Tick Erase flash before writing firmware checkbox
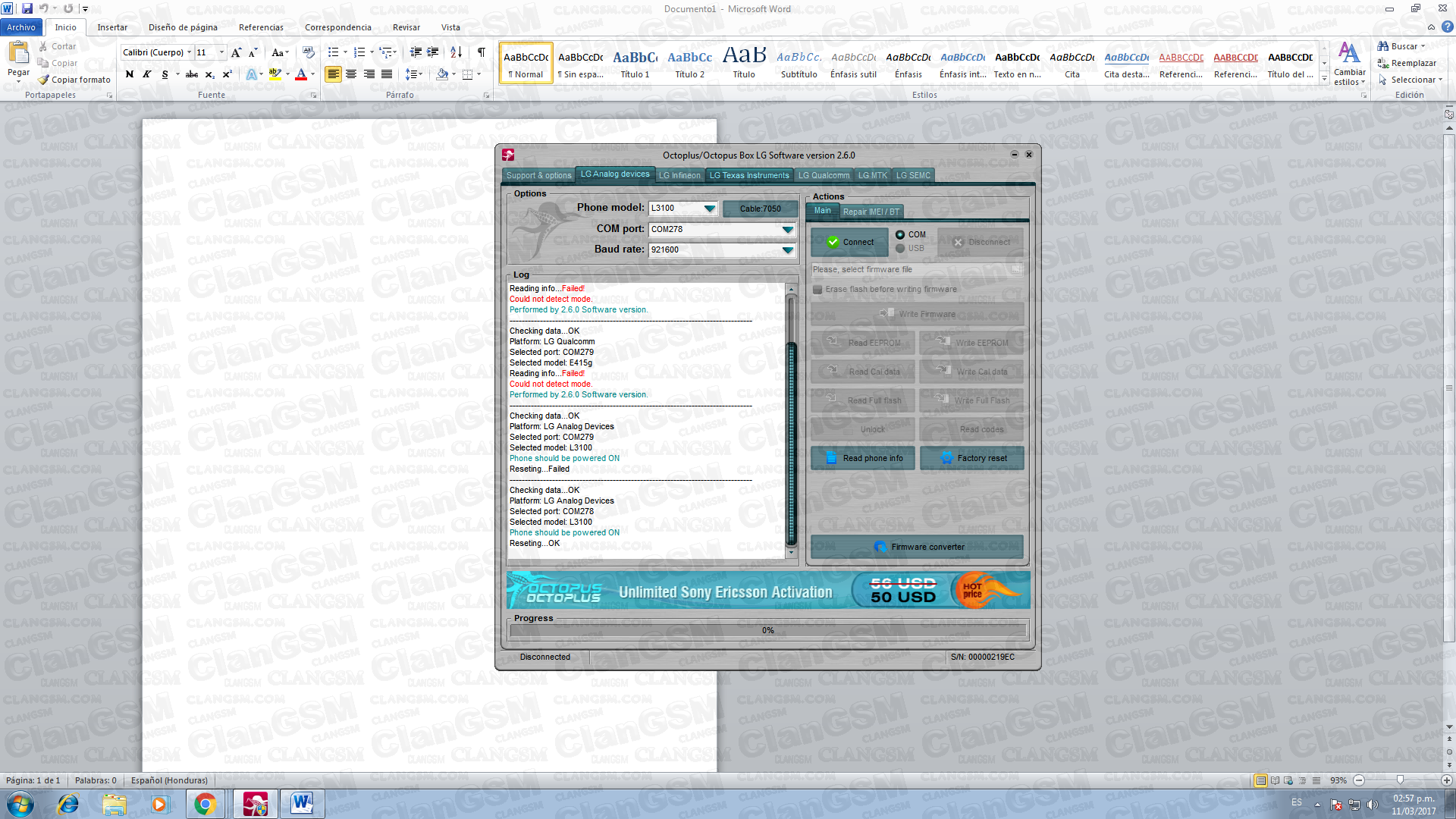 (817, 290)
